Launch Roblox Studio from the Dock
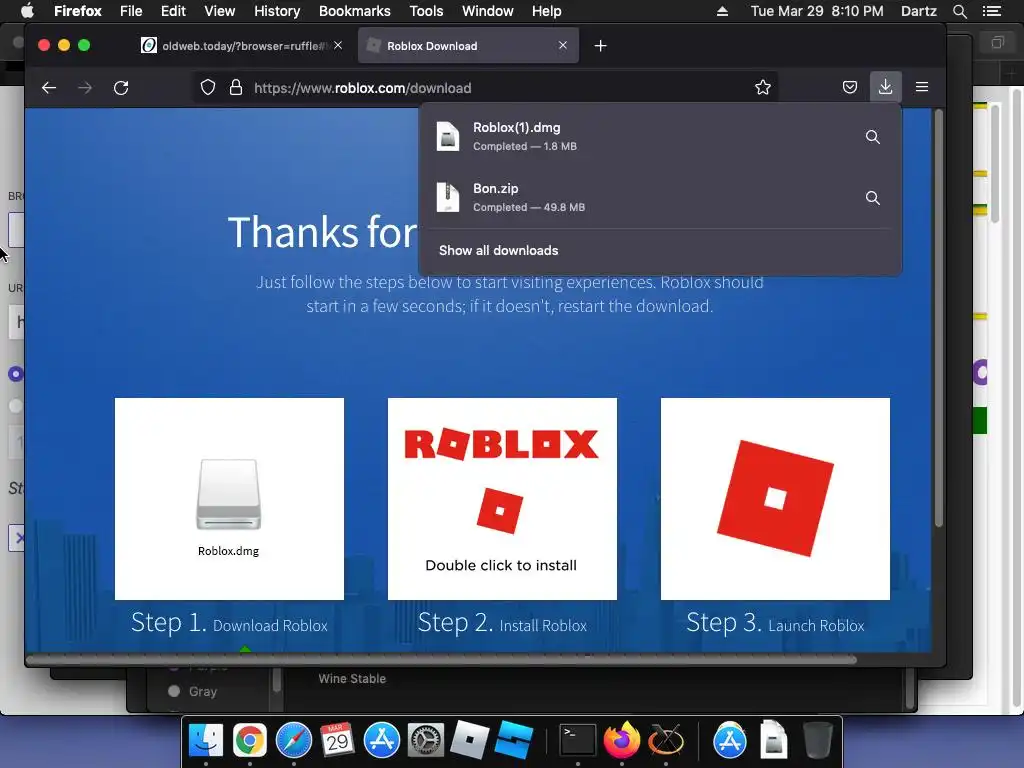This screenshot has width=1024, height=768. click(514, 740)
